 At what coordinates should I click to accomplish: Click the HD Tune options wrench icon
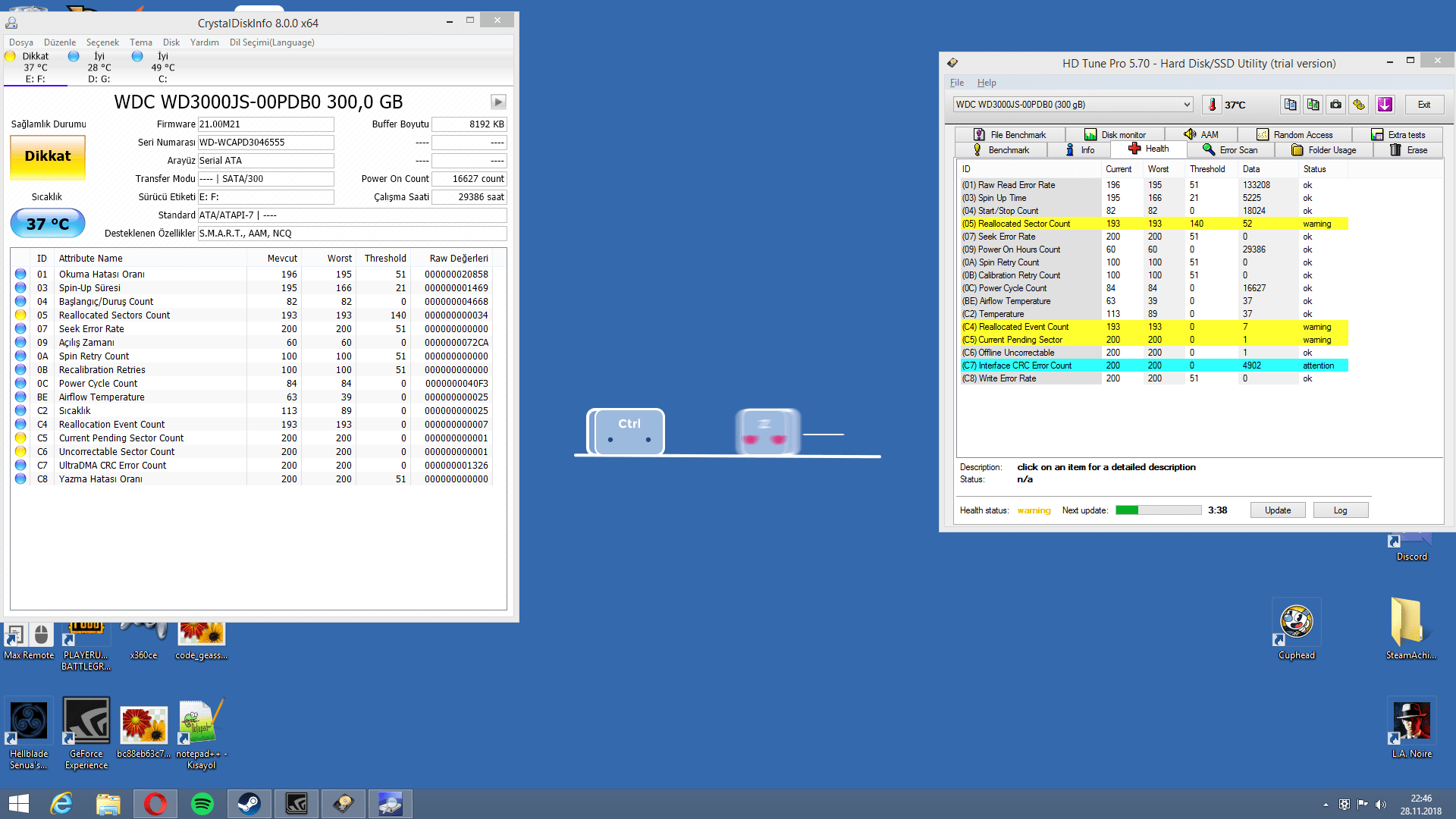click(1359, 105)
